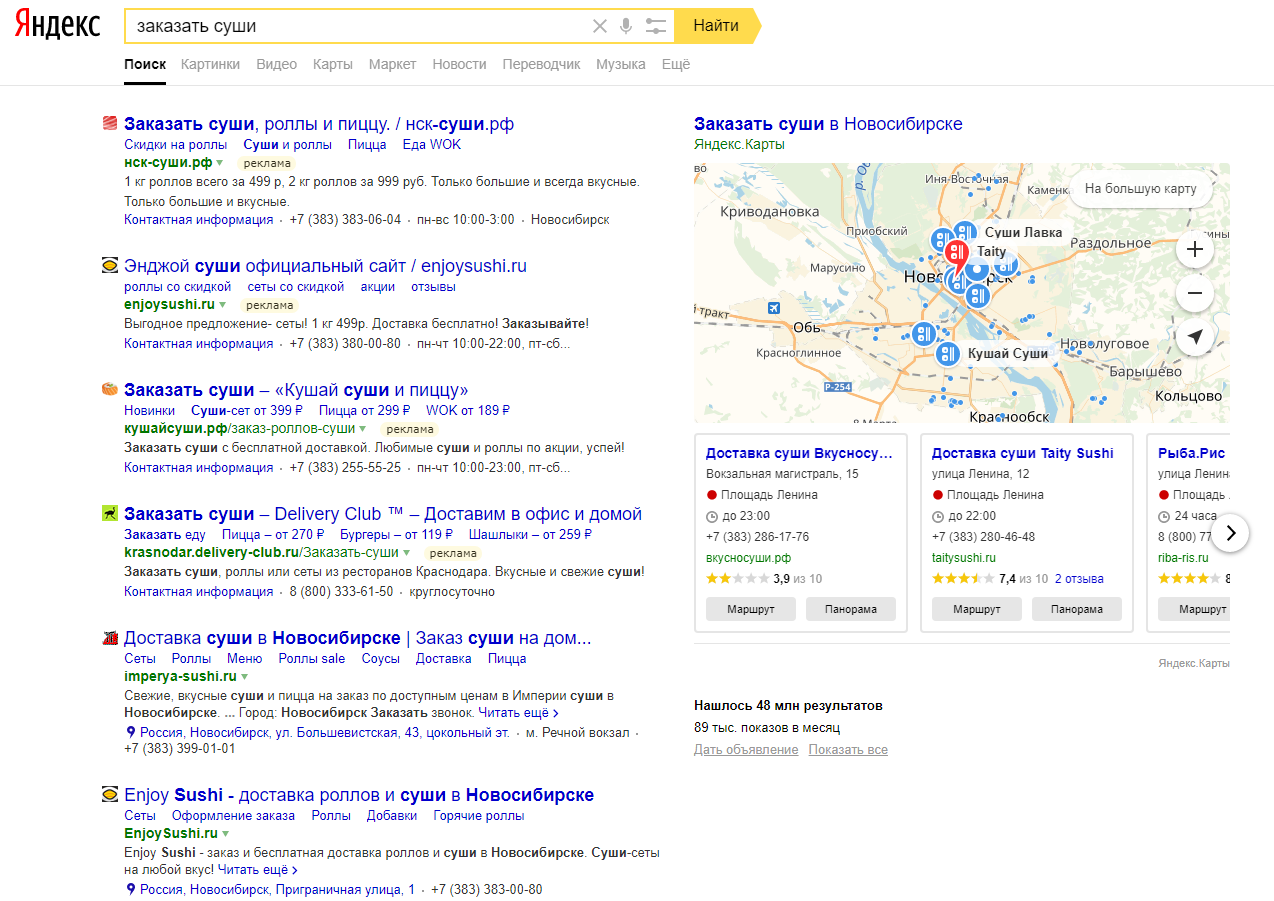Viewport: 1274px width, 901px height.
Task: Click the Найти search button
Action: [716, 26]
